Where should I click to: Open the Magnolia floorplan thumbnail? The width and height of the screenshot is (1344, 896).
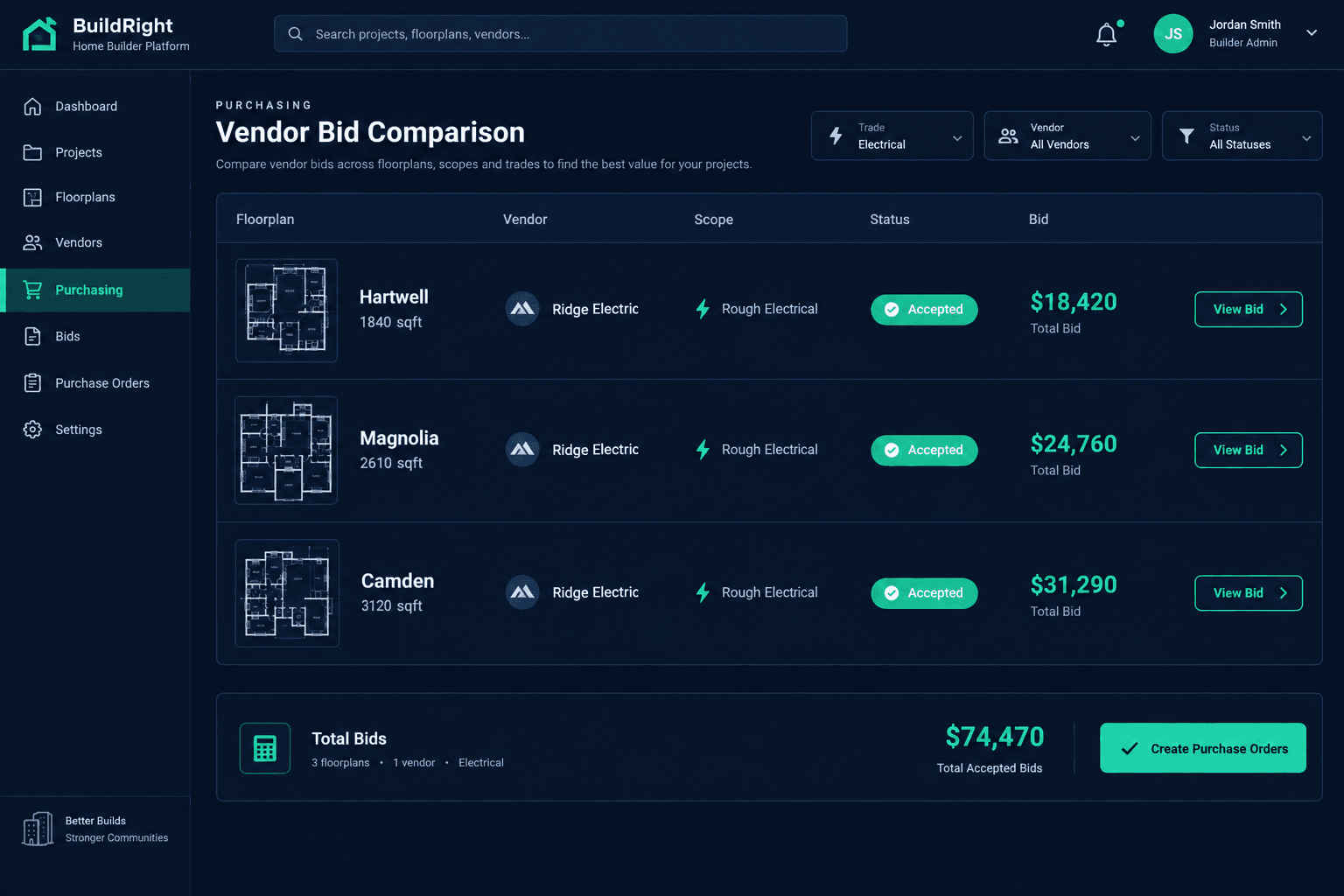(286, 450)
